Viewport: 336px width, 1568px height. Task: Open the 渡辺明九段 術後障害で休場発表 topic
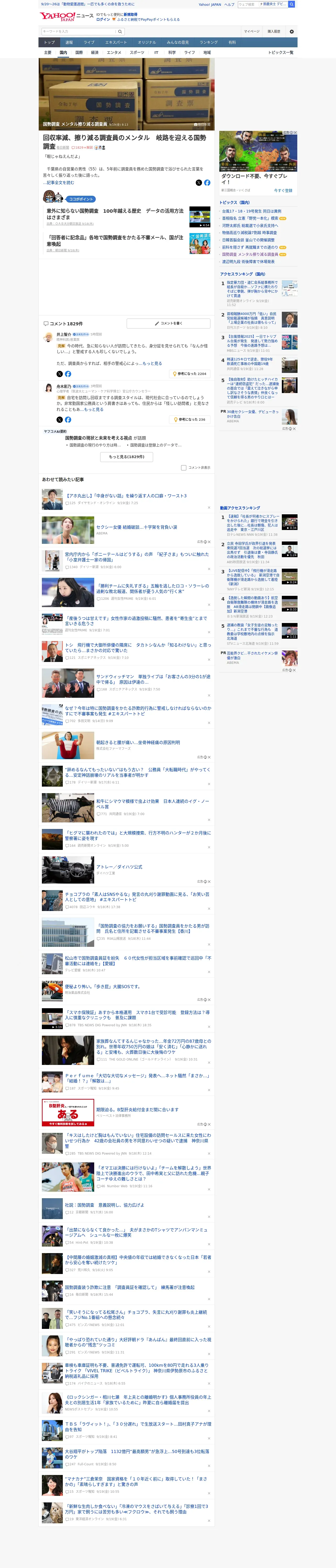(x=248, y=262)
